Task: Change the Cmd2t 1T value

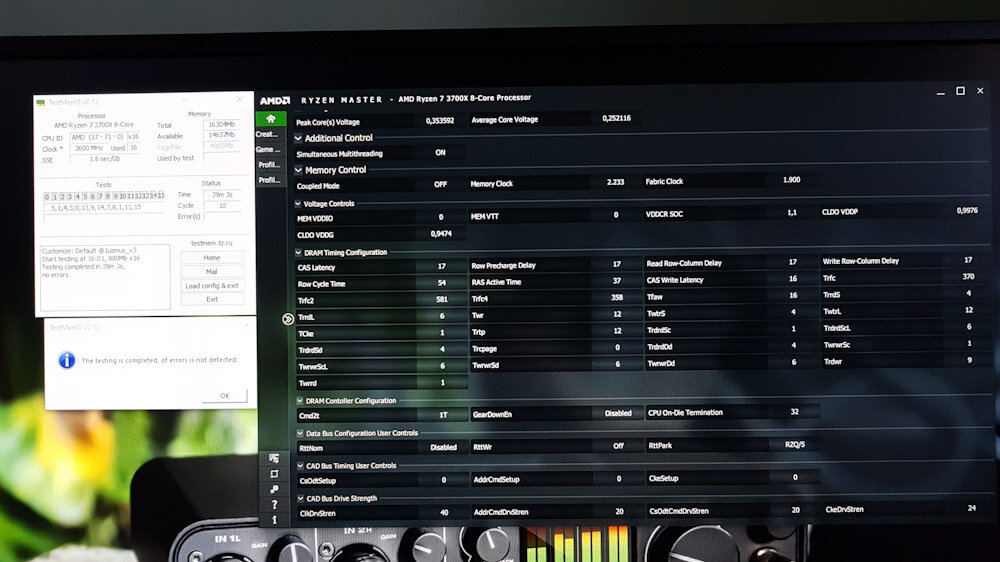Action: click(x=443, y=415)
